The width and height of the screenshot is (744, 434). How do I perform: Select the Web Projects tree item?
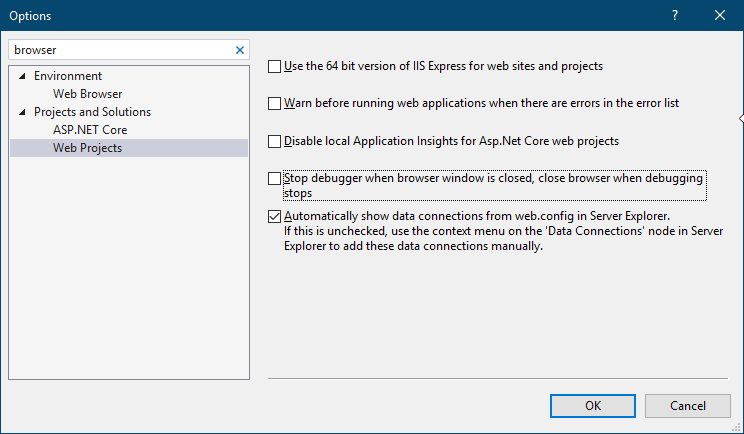(x=87, y=148)
